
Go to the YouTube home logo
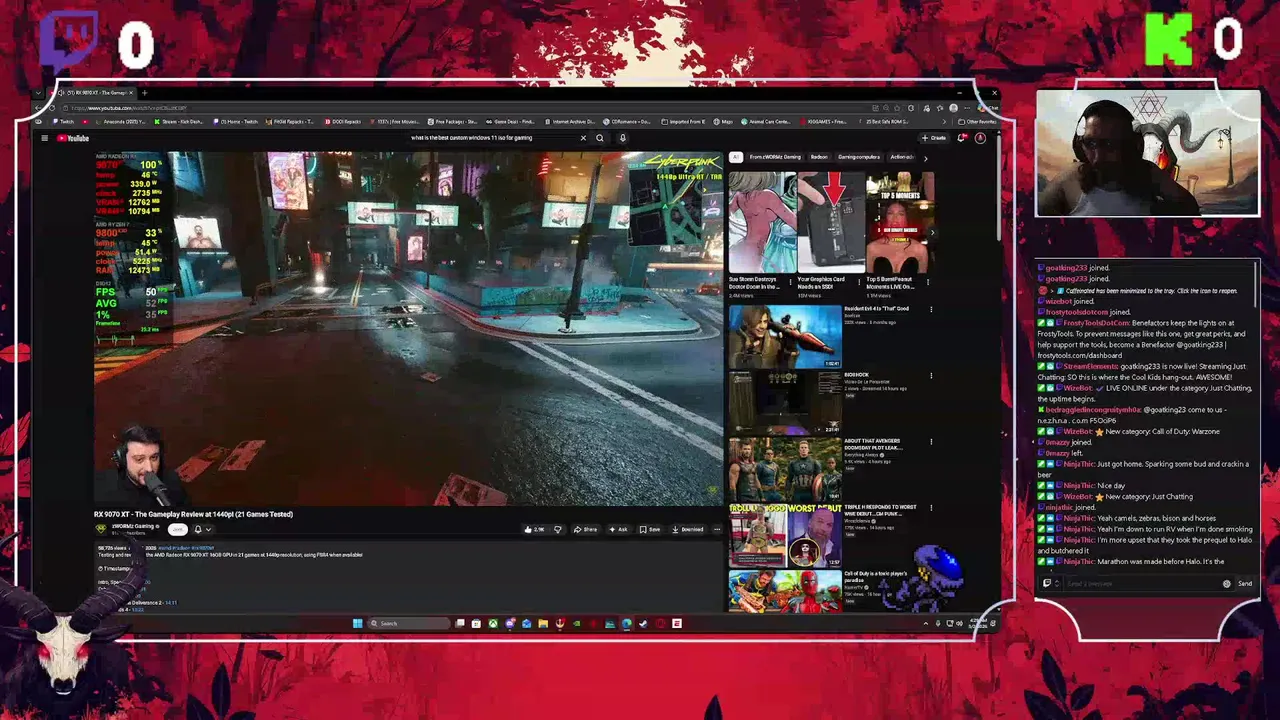click(x=73, y=138)
